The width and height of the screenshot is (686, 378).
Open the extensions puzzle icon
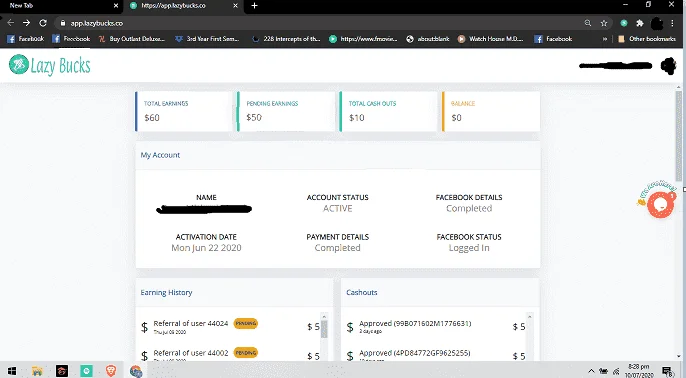pyautogui.click(x=640, y=23)
